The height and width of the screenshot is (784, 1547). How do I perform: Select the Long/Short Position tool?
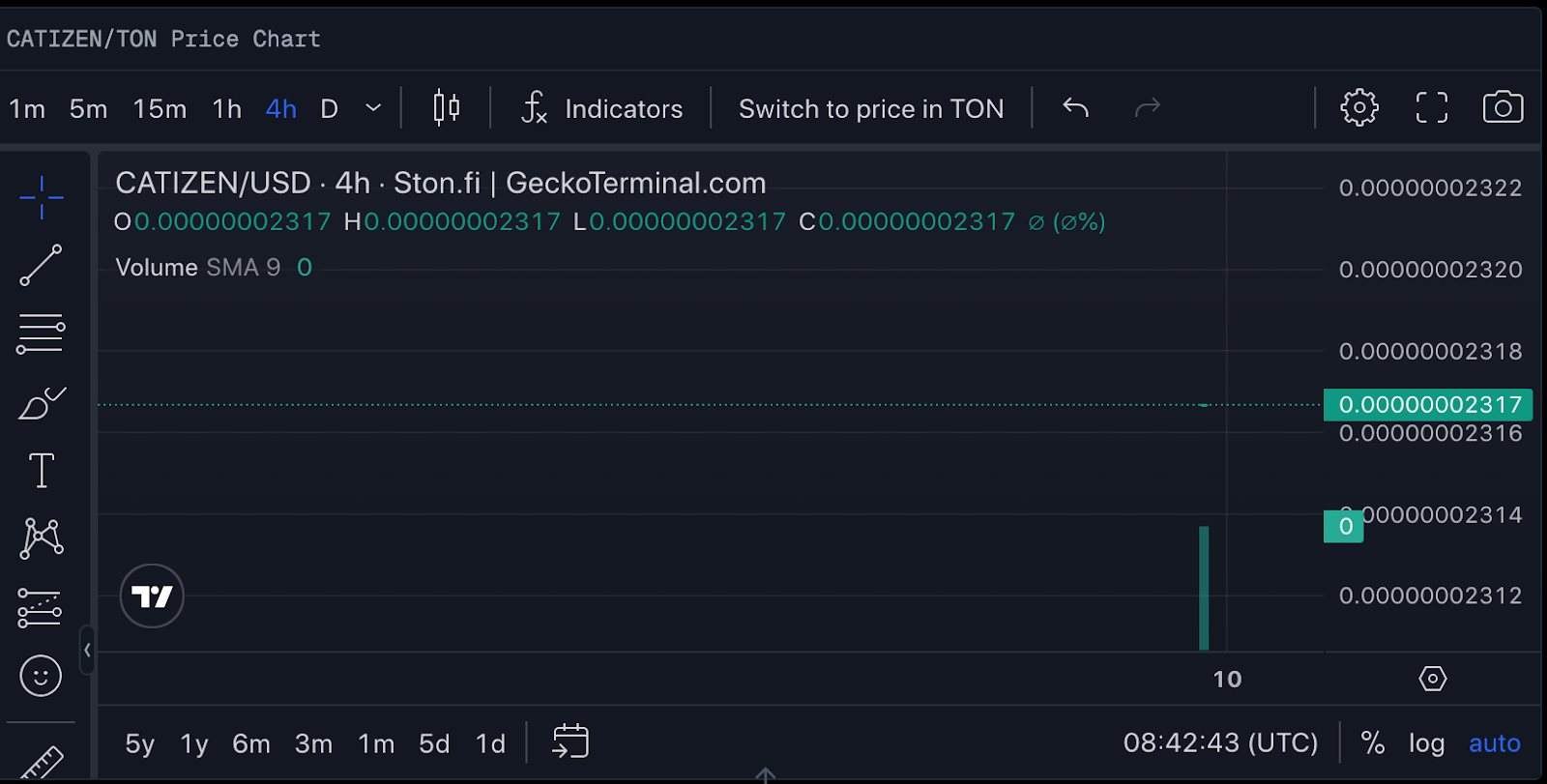41,607
